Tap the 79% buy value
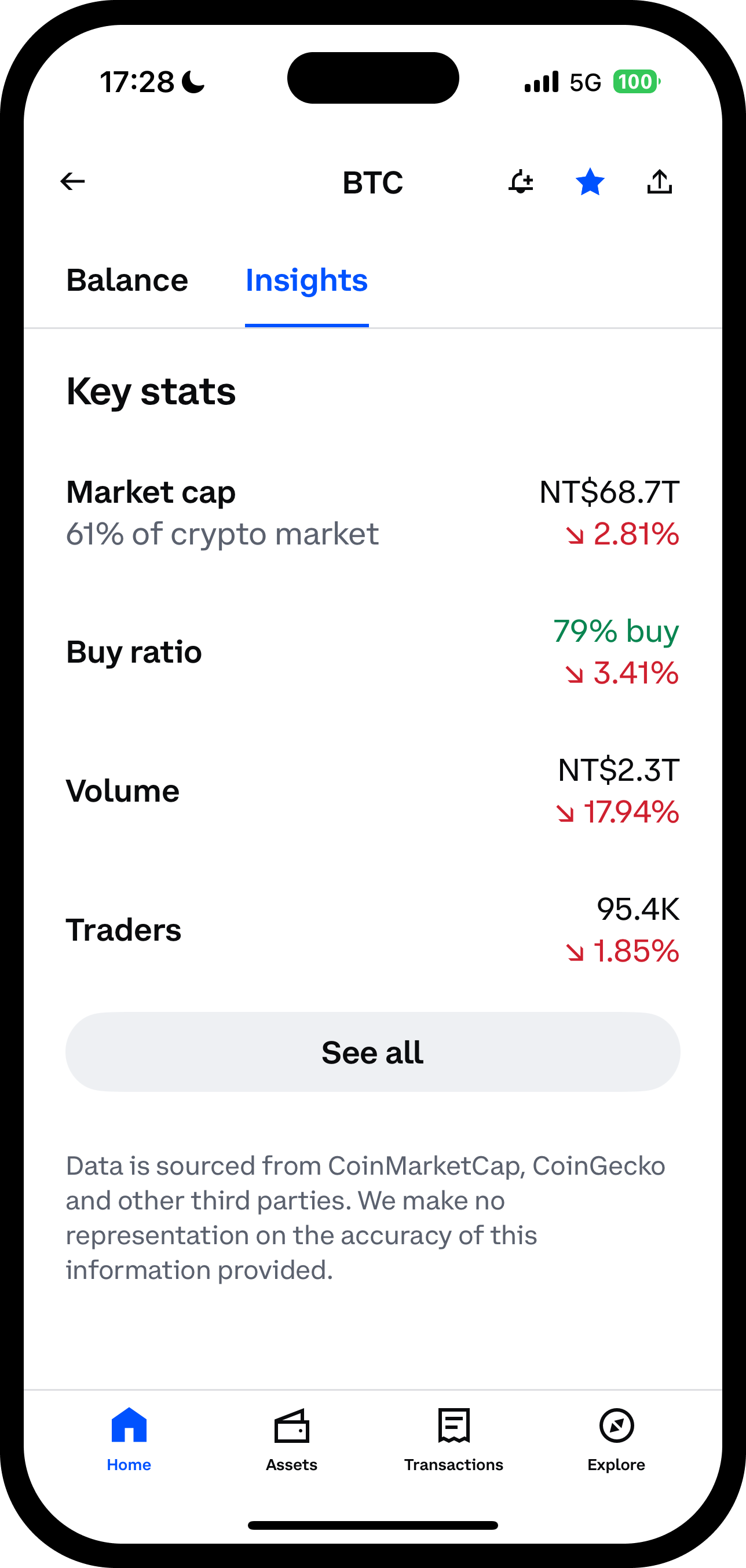 point(616,631)
